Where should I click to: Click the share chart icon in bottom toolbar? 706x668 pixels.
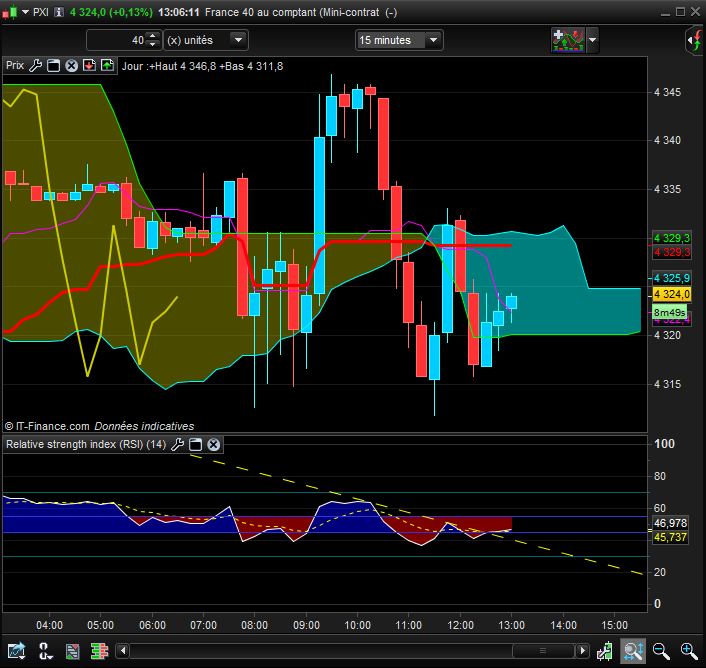pos(16,651)
